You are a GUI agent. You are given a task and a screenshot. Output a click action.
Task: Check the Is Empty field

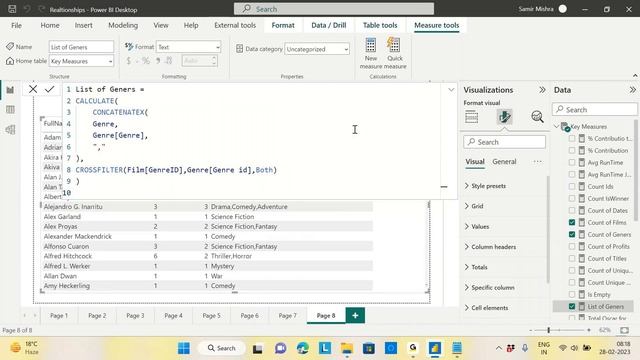pyautogui.click(x=572, y=294)
